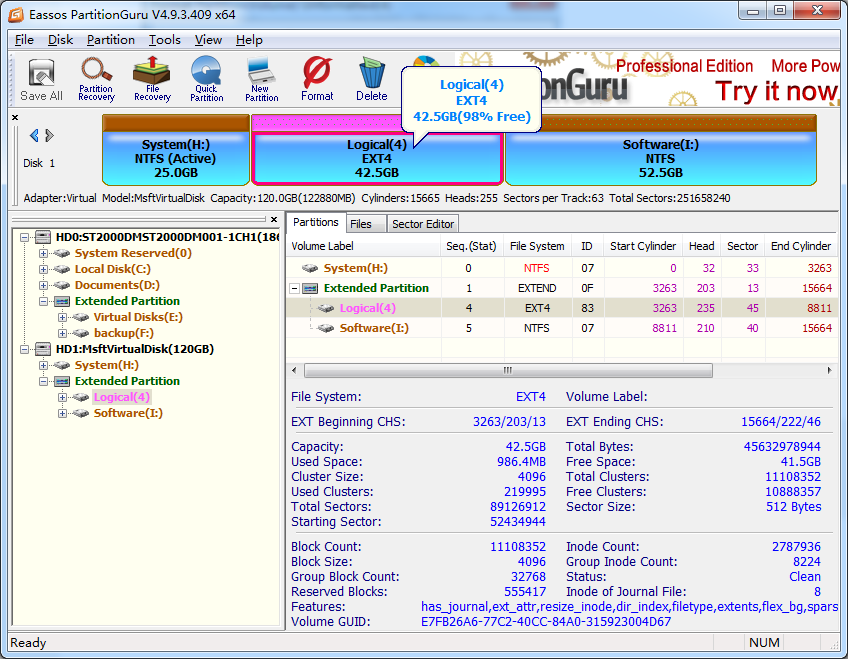Screen dimensions: 848x659
Task: Click the horizontal scrollbar thumb in partitions table
Action: click(x=508, y=370)
